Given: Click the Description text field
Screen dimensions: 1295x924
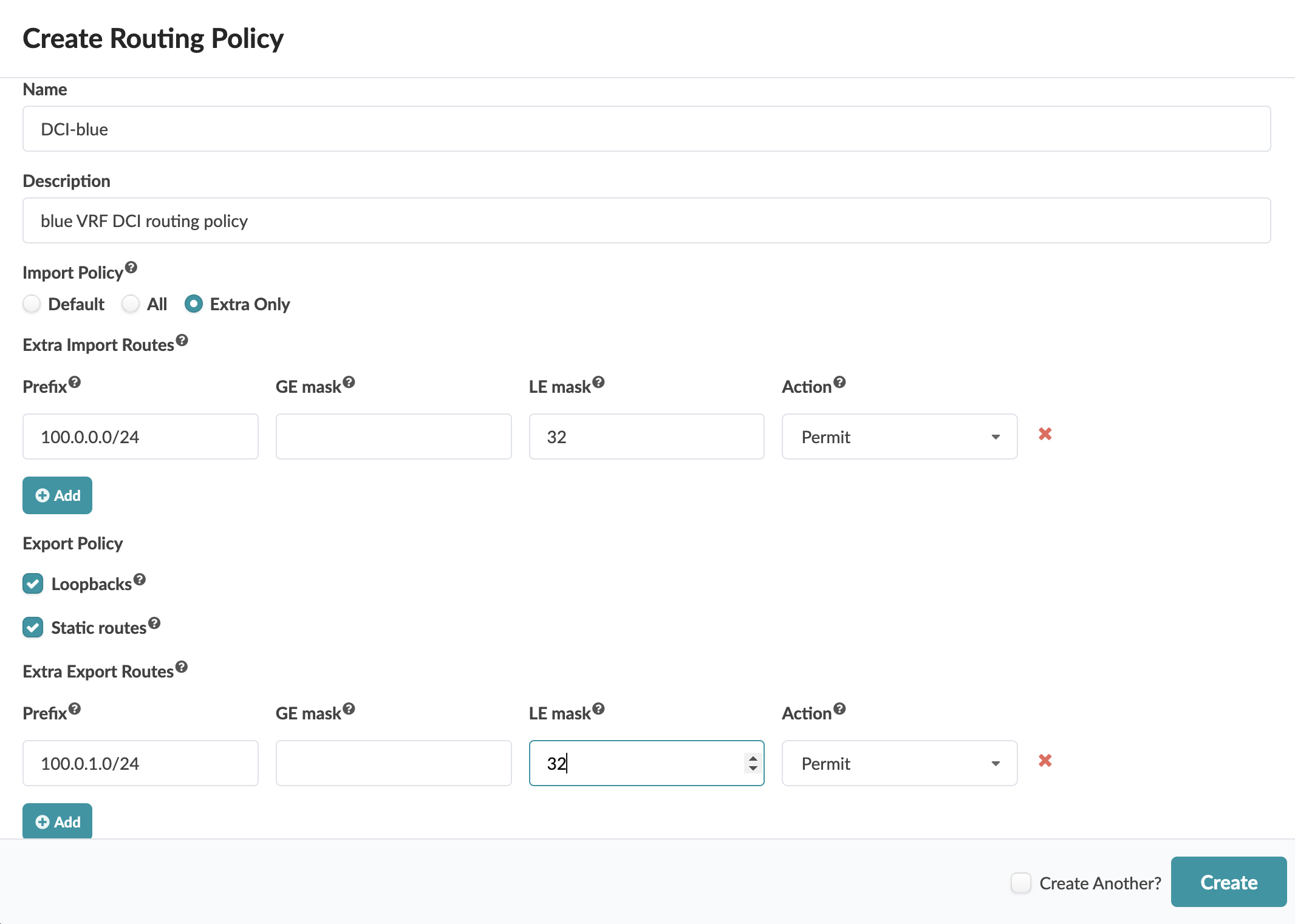Looking at the screenshot, I should (646, 221).
